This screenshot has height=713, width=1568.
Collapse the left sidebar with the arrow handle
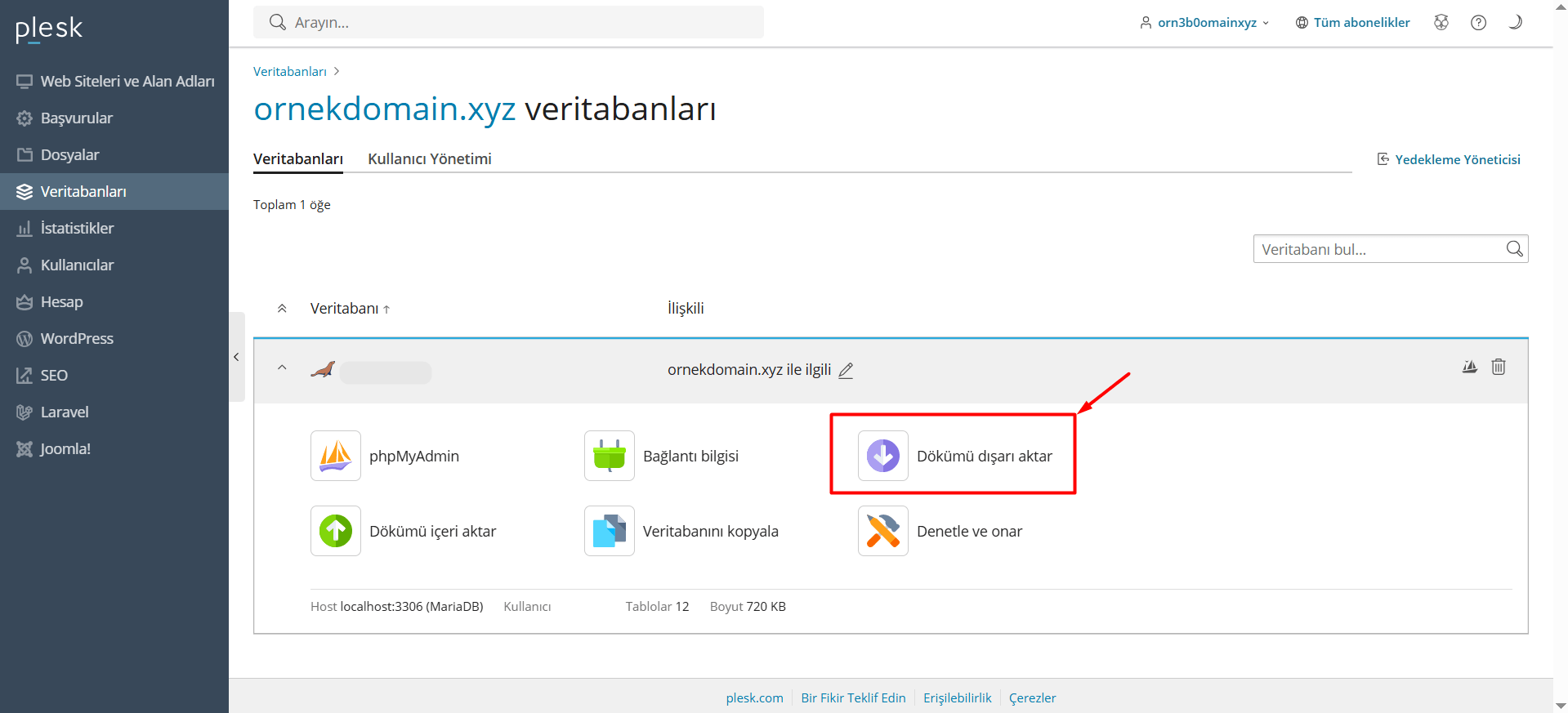[236, 357]
